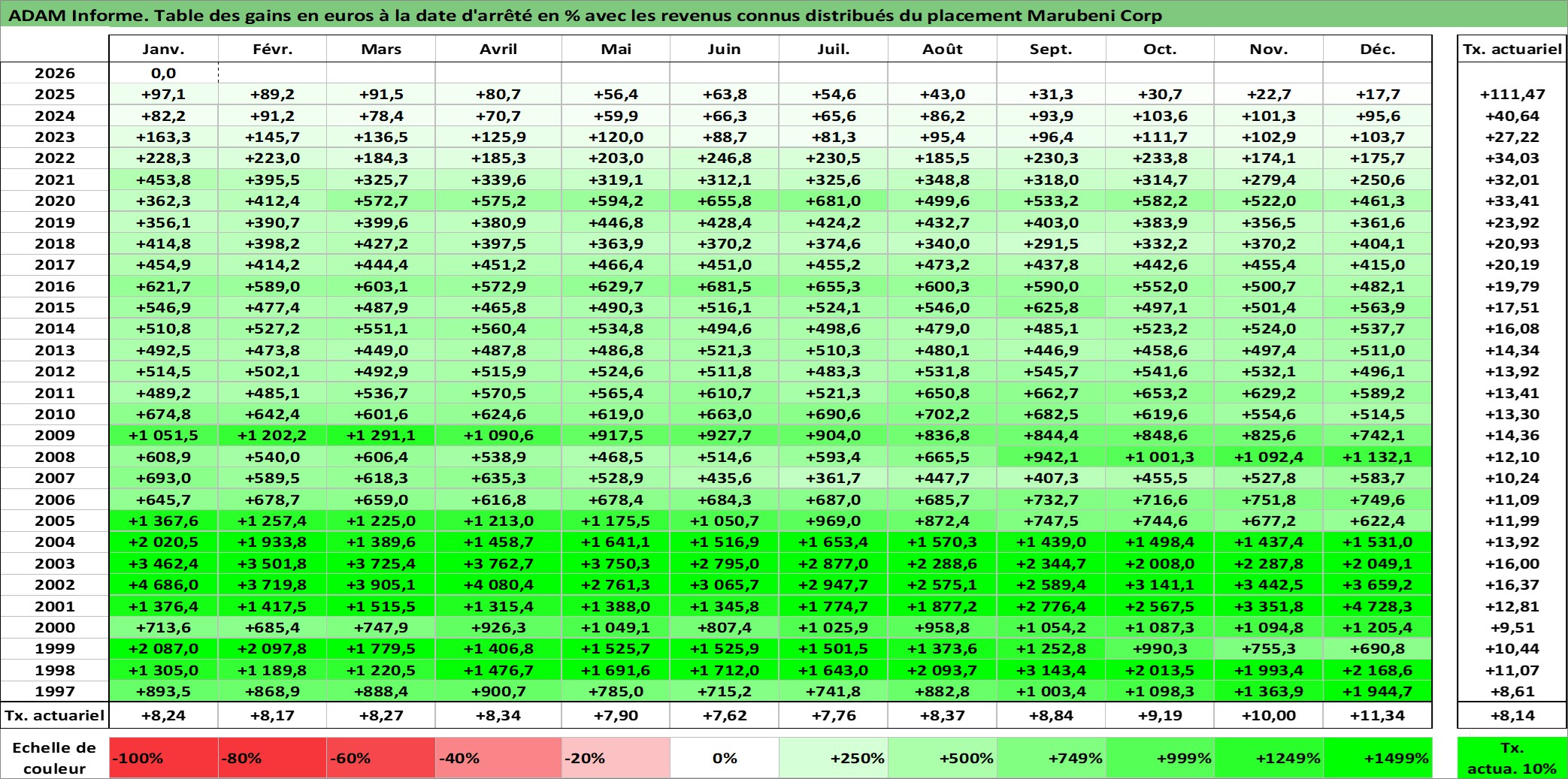Click the '+545,7' cell in 2012

coord(1051,371)
